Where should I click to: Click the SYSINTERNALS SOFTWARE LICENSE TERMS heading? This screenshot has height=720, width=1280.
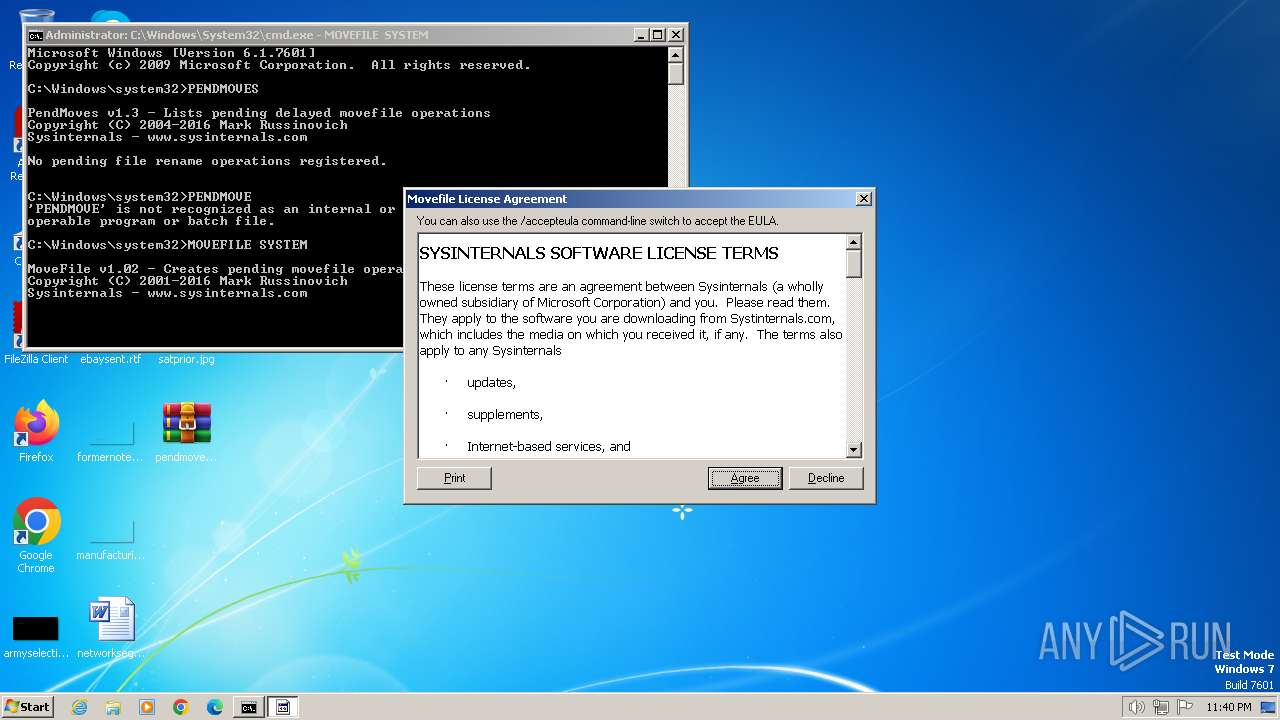pos(598,253)
